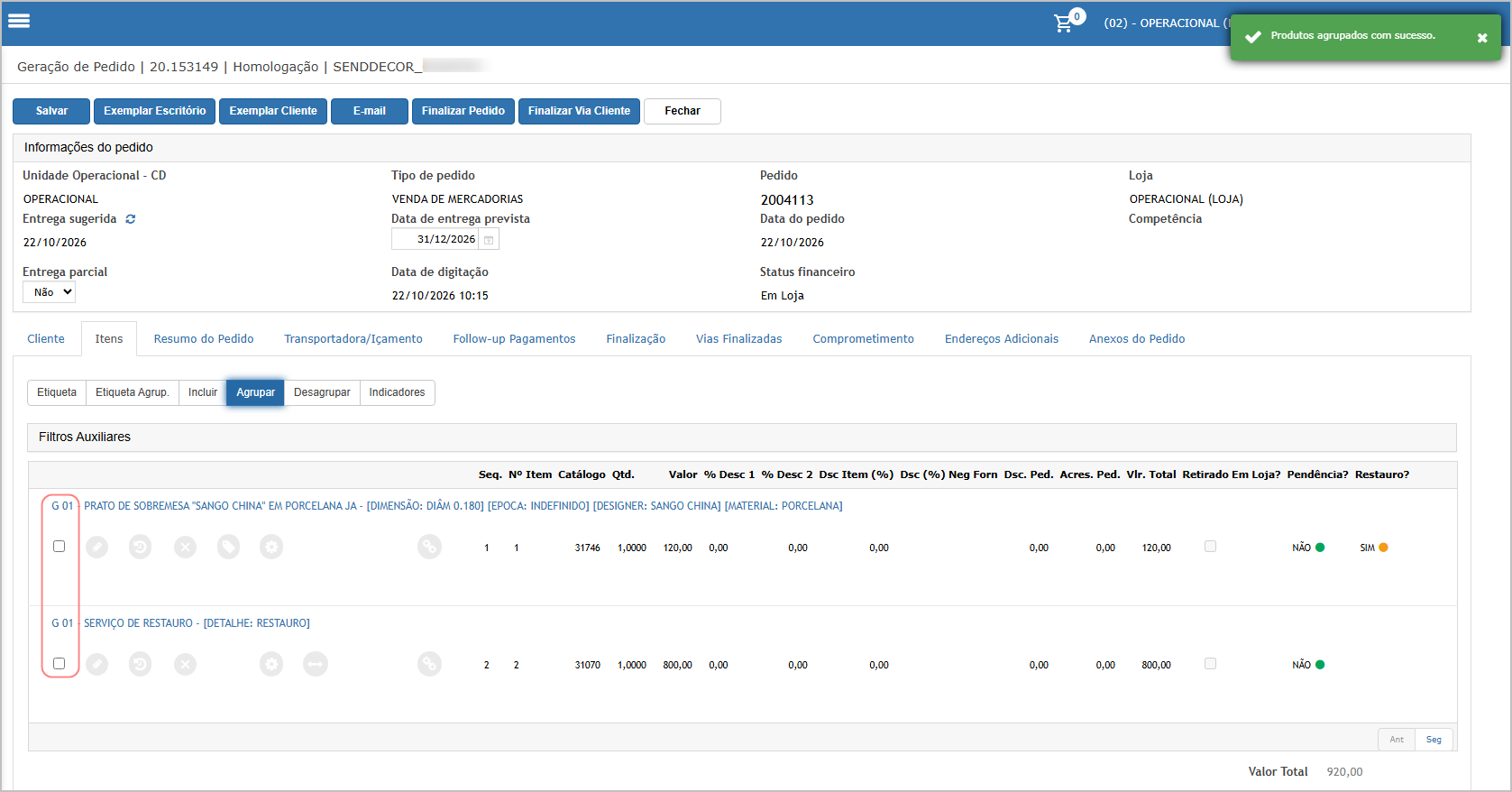Check the selection box for SERVIÇO DE RESTAURO item
Screen dimensions: 1512x792
point(60,663)
